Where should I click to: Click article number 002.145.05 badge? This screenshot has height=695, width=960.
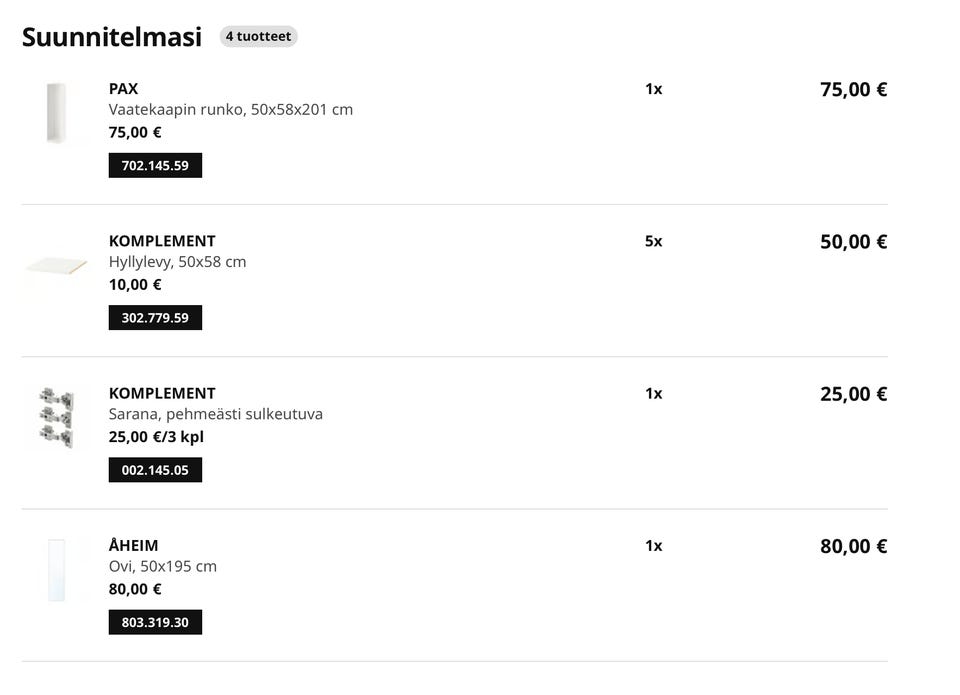[155, 470]
